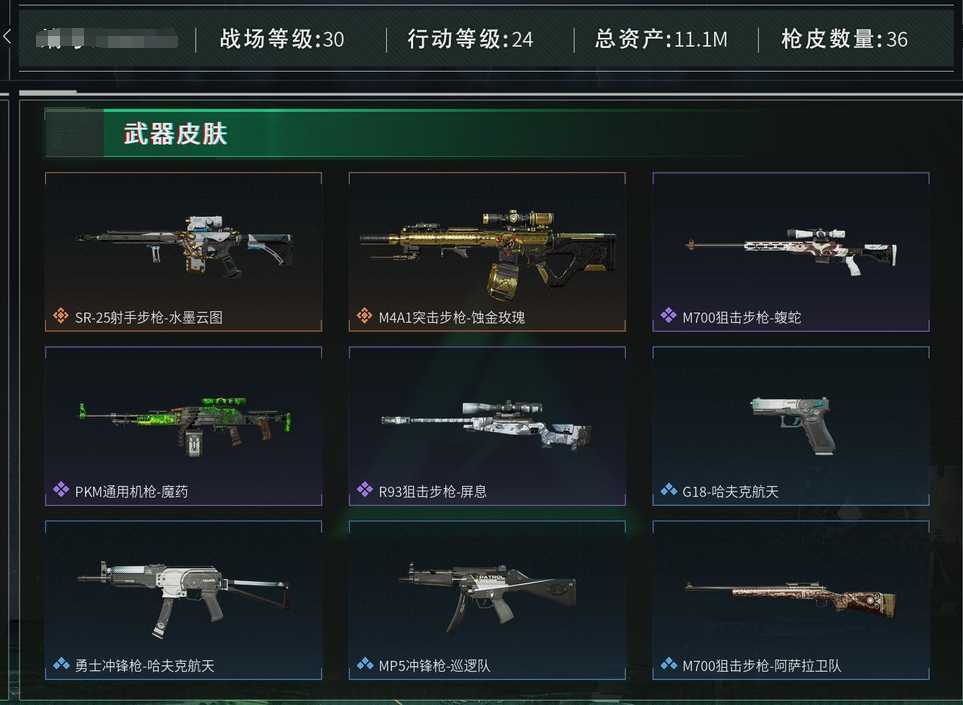Screen dimensions: 963x705
Task: Click blue rarity icon beside M700狙击步枪-阿萨拉卫队
Action: 668,663
